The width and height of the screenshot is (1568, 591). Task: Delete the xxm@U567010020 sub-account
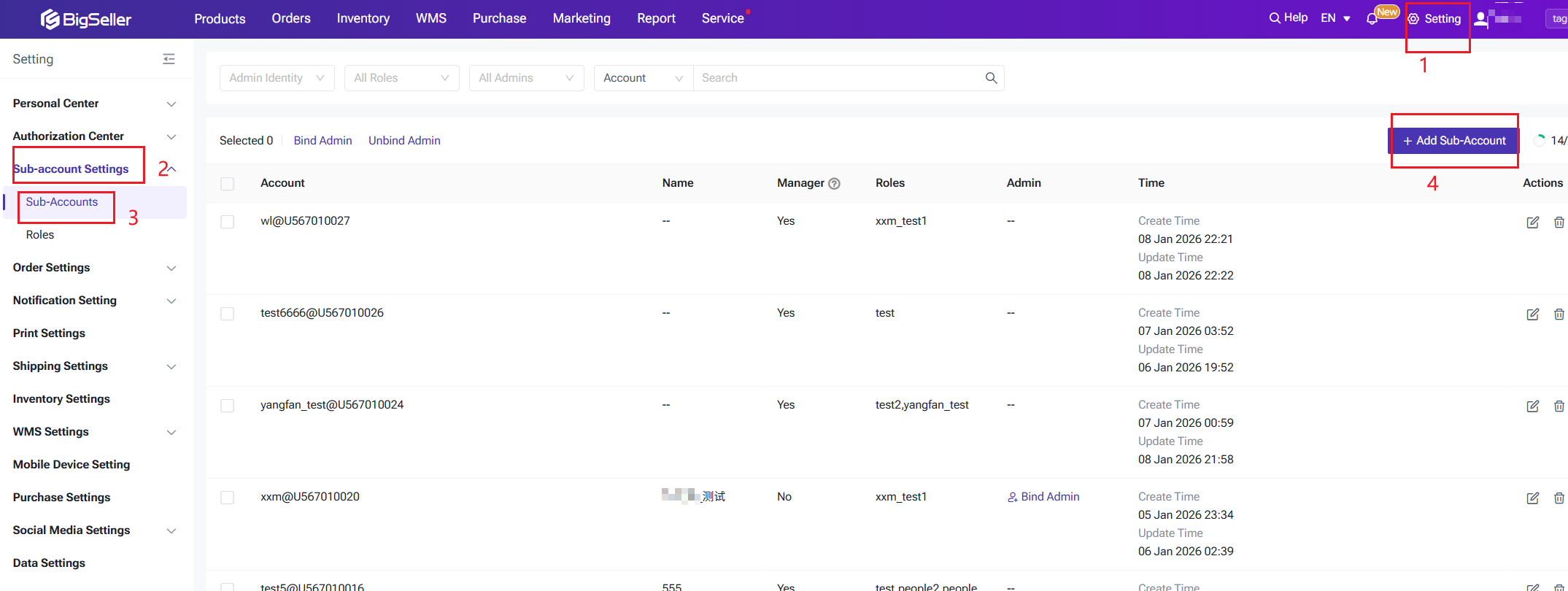point(1559,498)
